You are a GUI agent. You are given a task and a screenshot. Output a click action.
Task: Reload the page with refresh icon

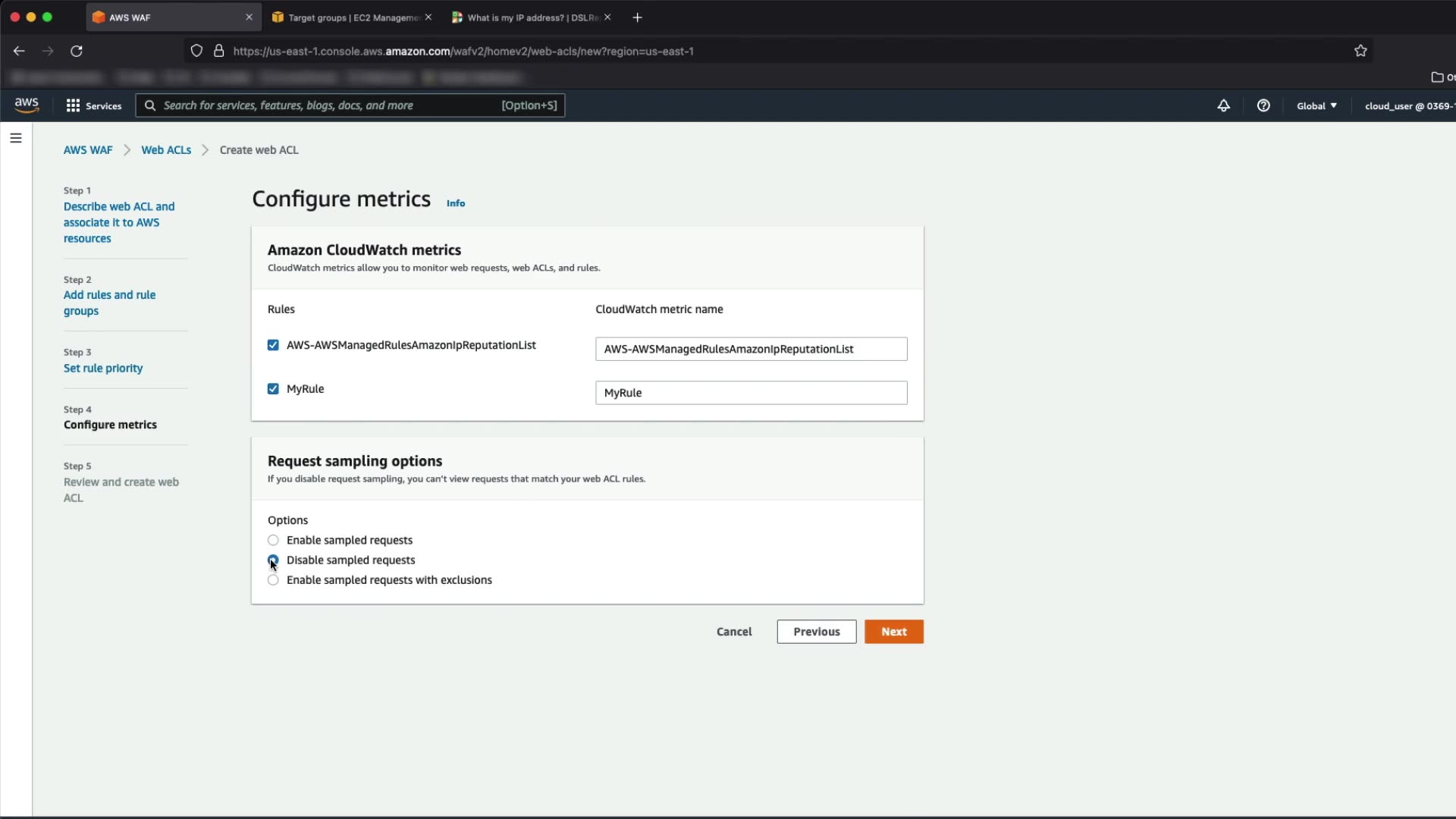77,51
